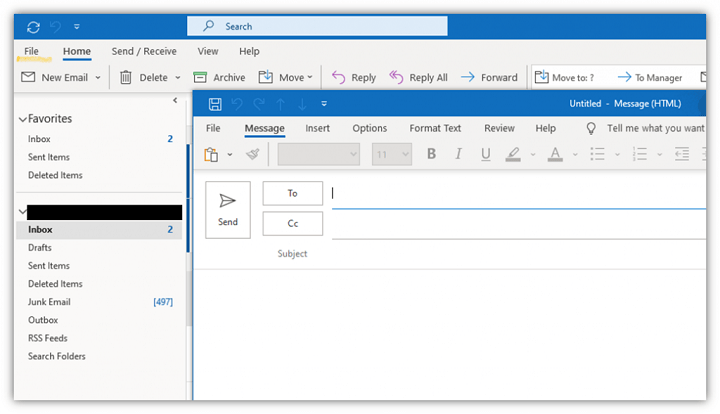
Task: Open the font size dropdown
Action: tap(405, 154)
